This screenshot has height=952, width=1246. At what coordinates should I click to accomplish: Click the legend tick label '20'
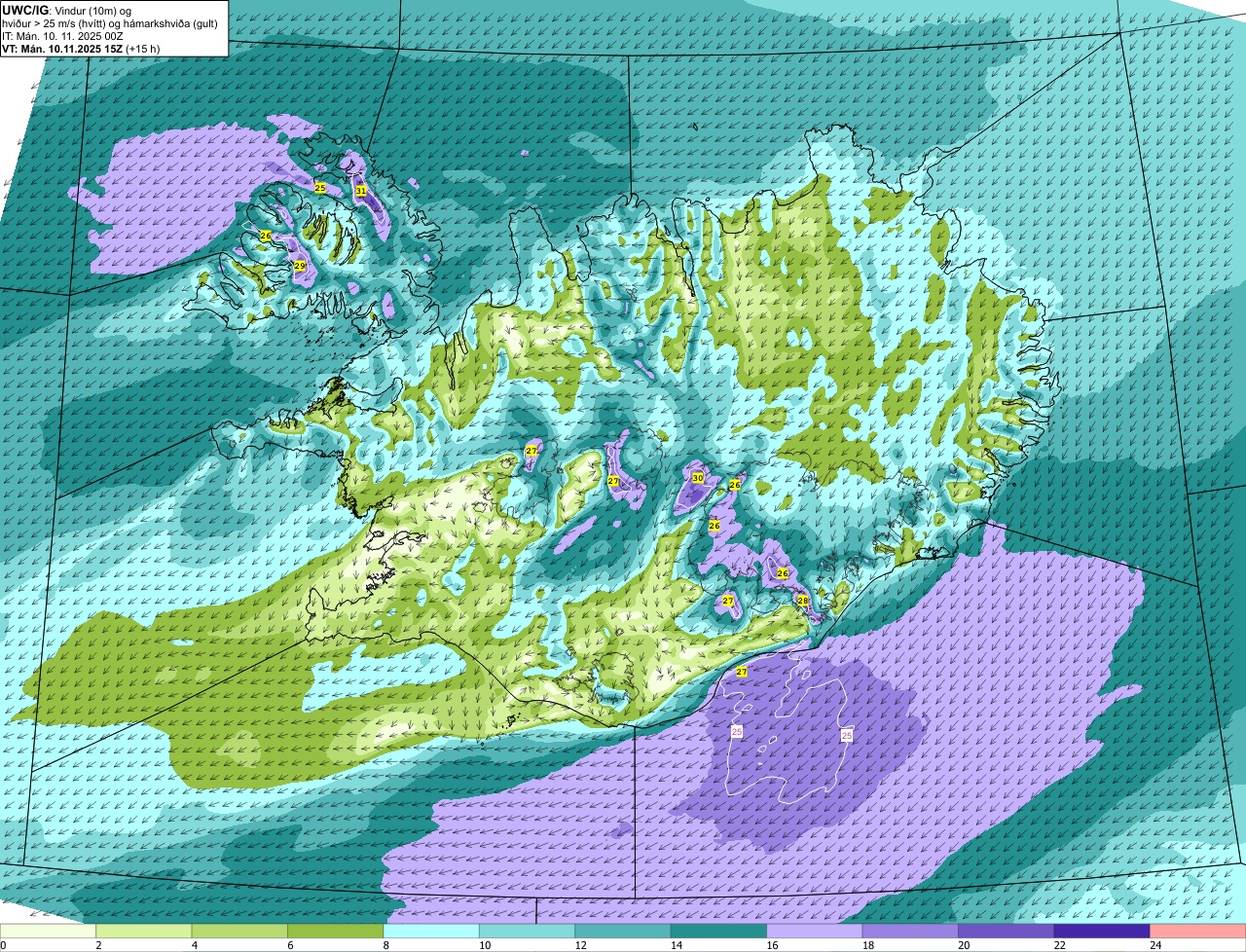[x=963, y=945]
